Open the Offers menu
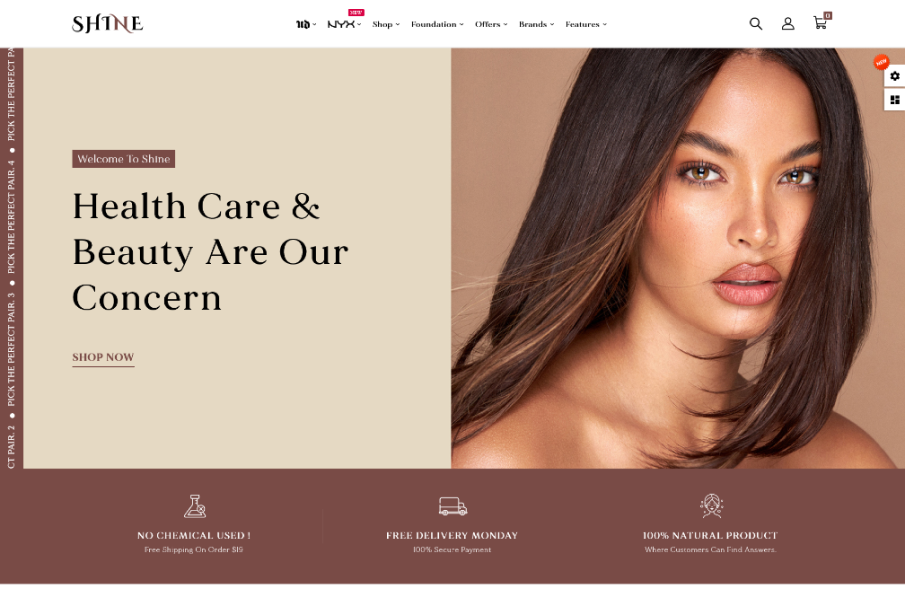The width and height of the screenshot is (905, 600). pos(491,24)
